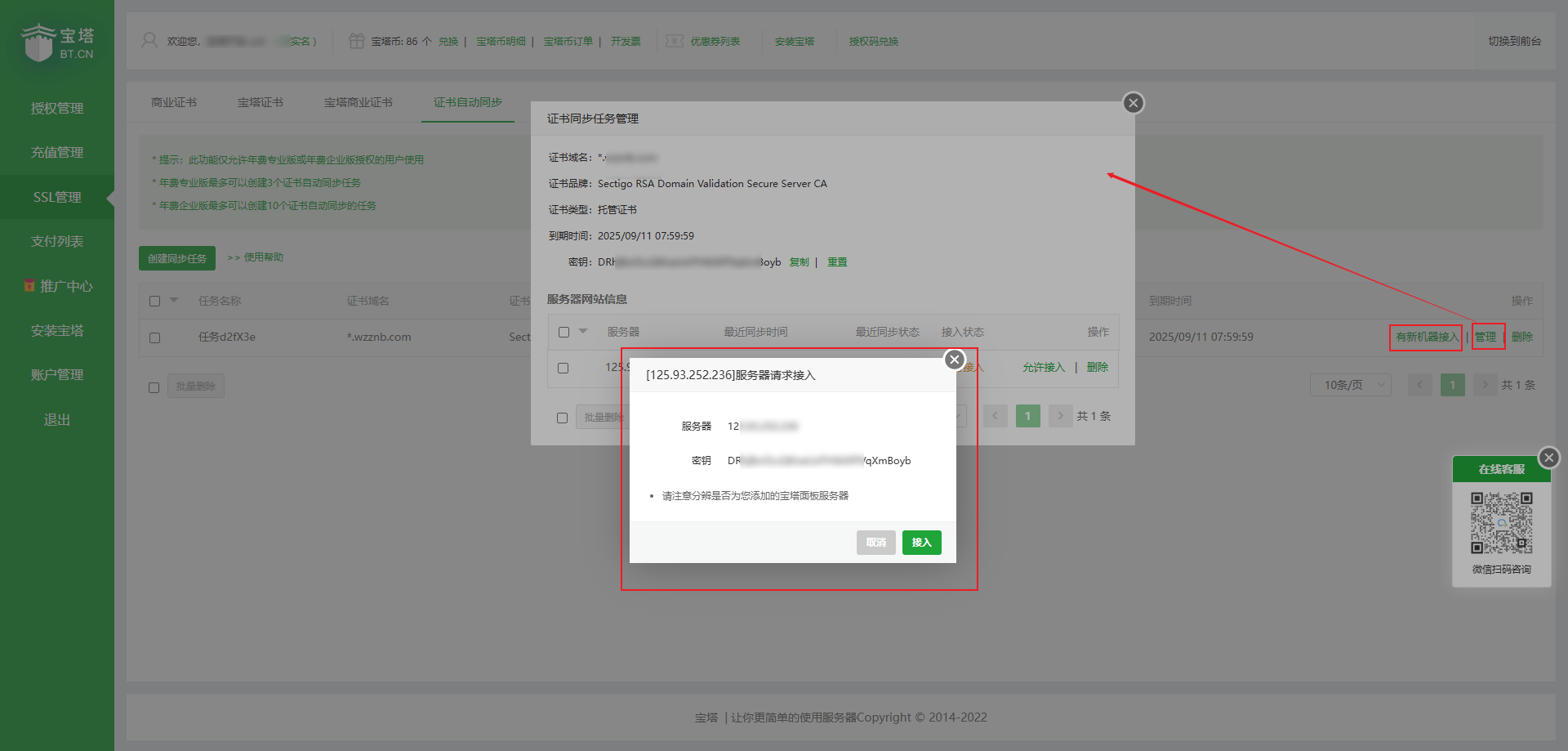Click the BT.CN logo in the sidebar
The width and height of the screenshot is (1568, 751).
(57, 42)
